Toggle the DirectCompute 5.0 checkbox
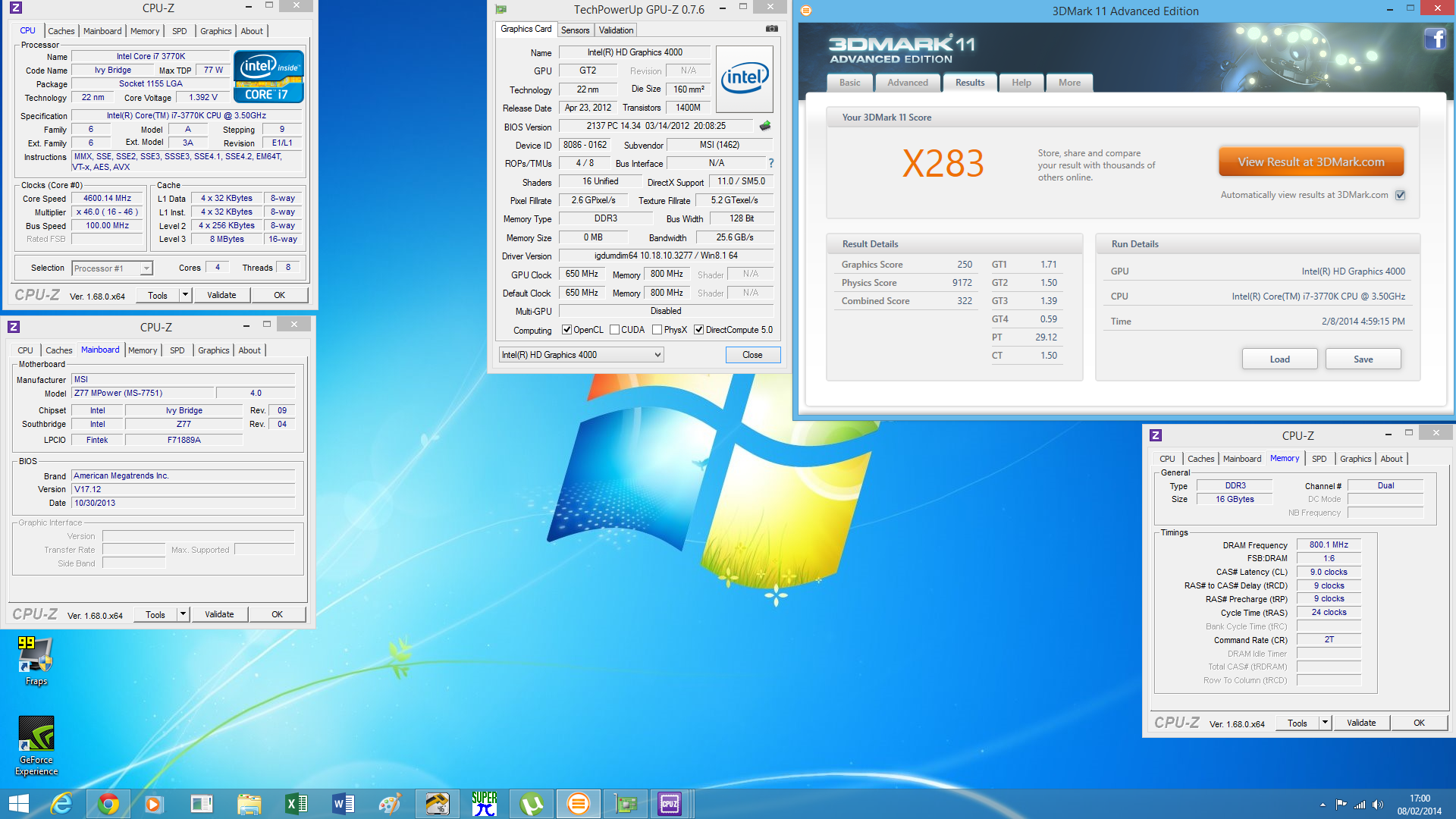The height and width of the screenshot is (819, 1456). click(698, 330)
